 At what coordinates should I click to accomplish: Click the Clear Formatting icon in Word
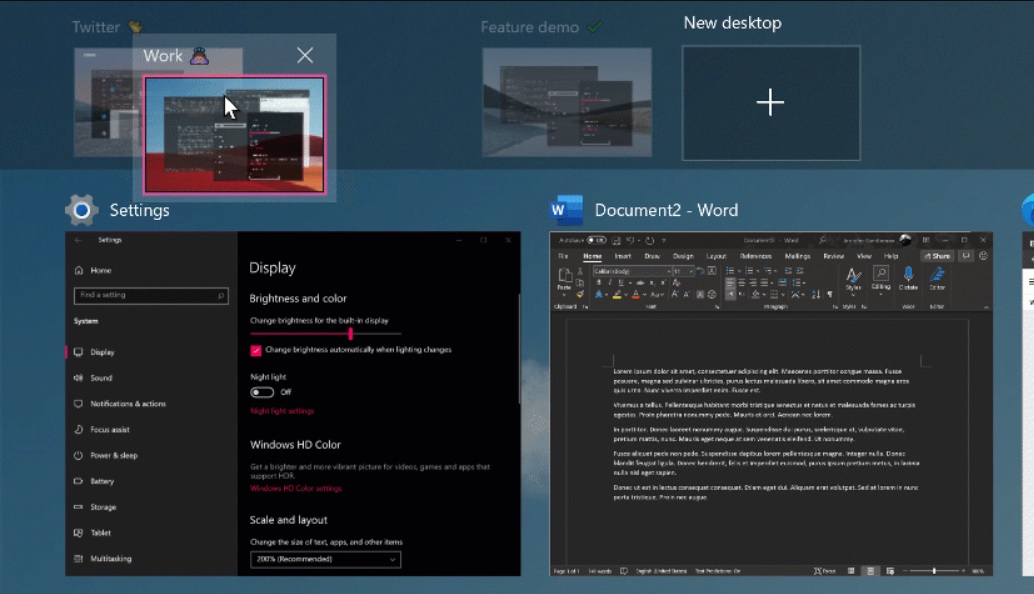click(x=676, y=282)
